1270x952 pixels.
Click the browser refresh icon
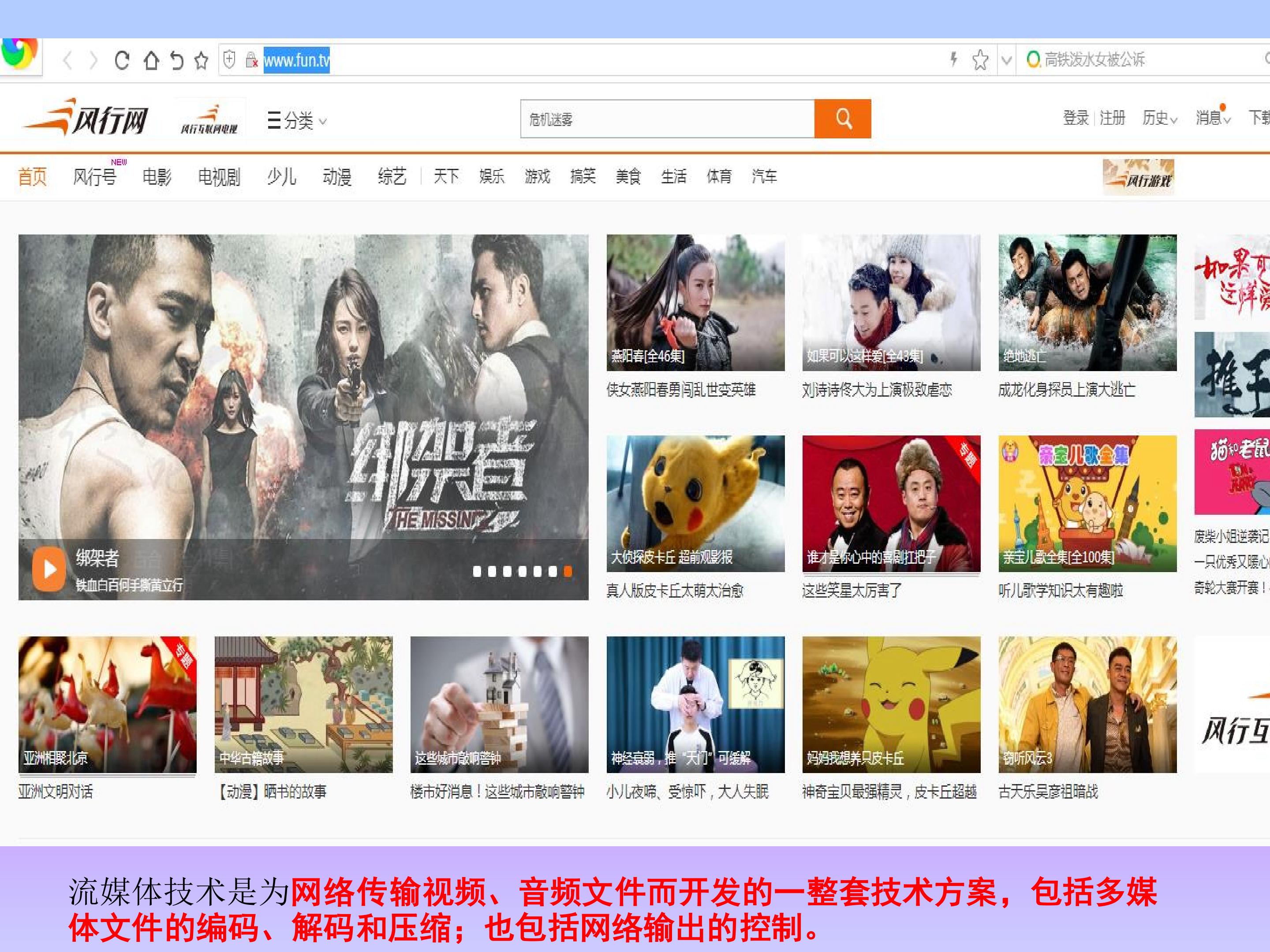coord(122,60)
